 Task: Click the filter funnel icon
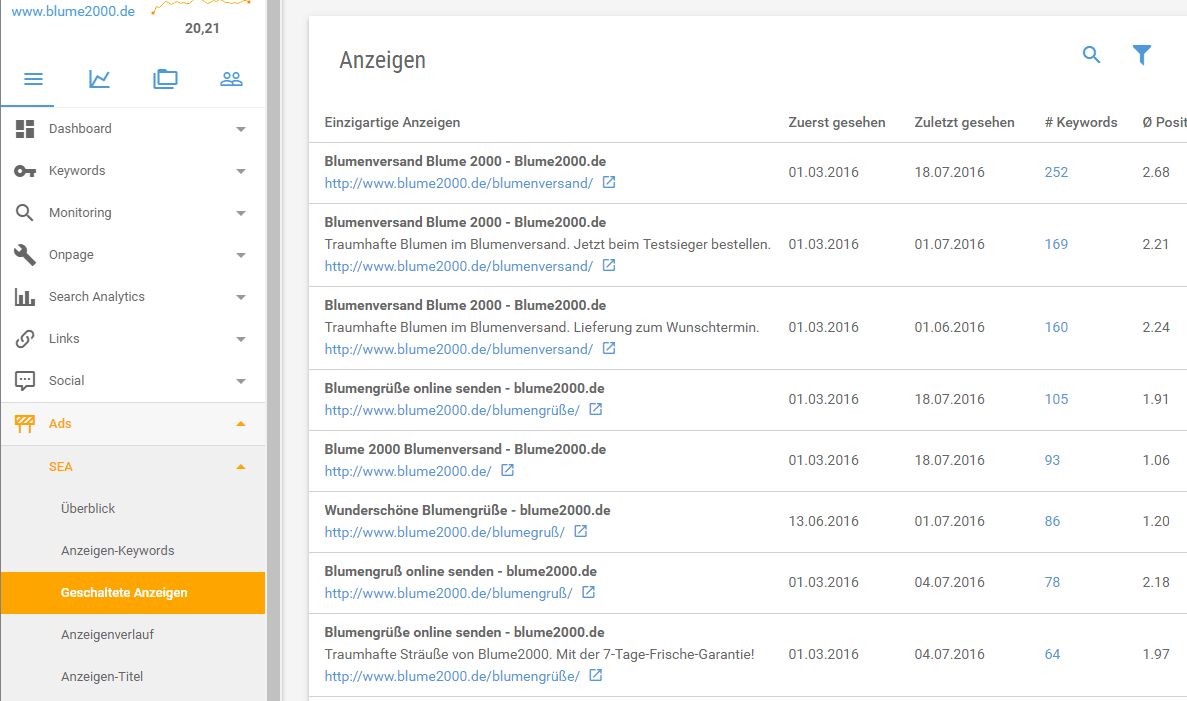tap(1142, 55)
